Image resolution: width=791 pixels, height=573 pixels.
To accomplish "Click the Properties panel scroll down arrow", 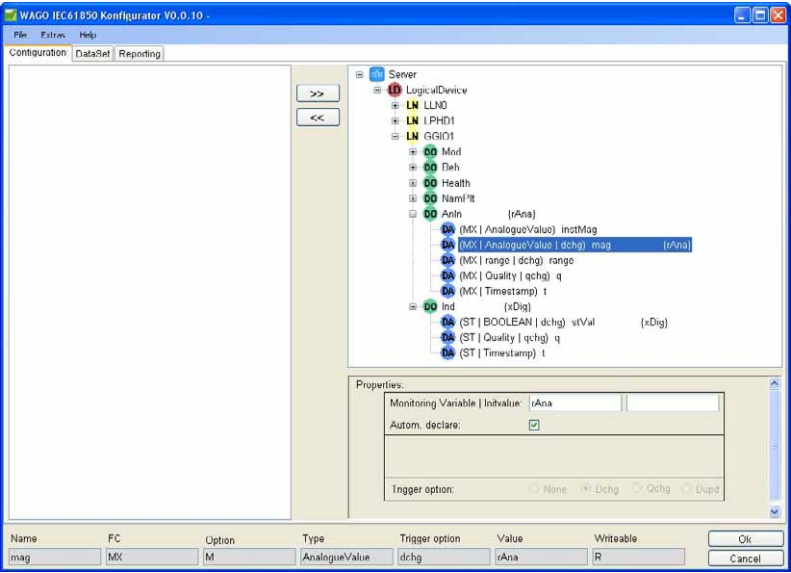I will (x=775, y=511).
